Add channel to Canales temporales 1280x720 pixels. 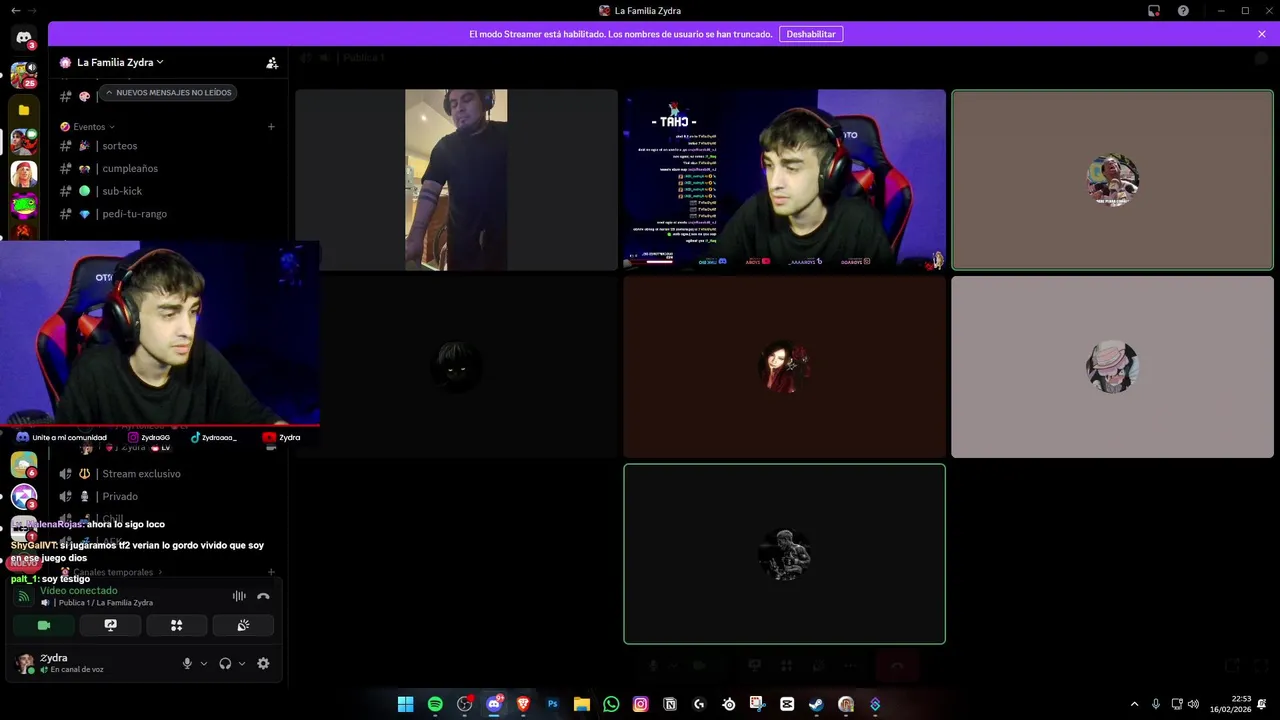[271, 572]
